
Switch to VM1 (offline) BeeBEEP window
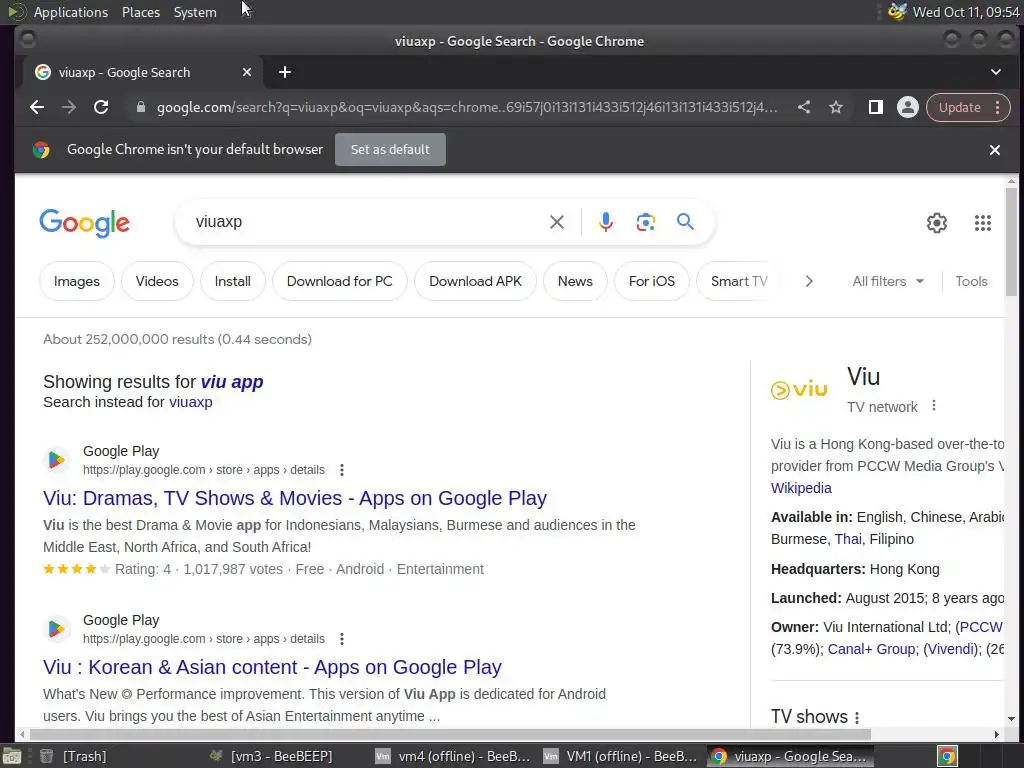(x=621, y=756)
